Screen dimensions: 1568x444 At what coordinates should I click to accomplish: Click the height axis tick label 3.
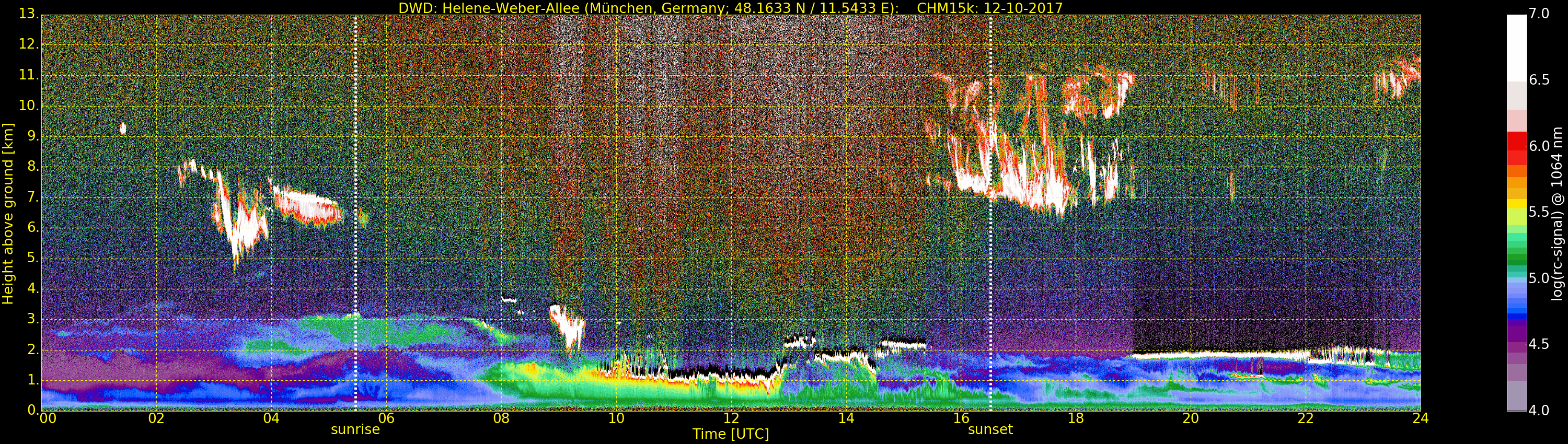(x=33, y=319)
